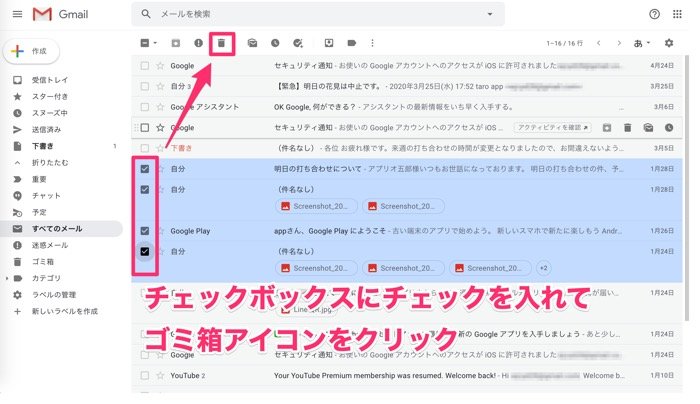Open 下書き drafts folder
The image size is (700, 404).
tap(43, 146)
